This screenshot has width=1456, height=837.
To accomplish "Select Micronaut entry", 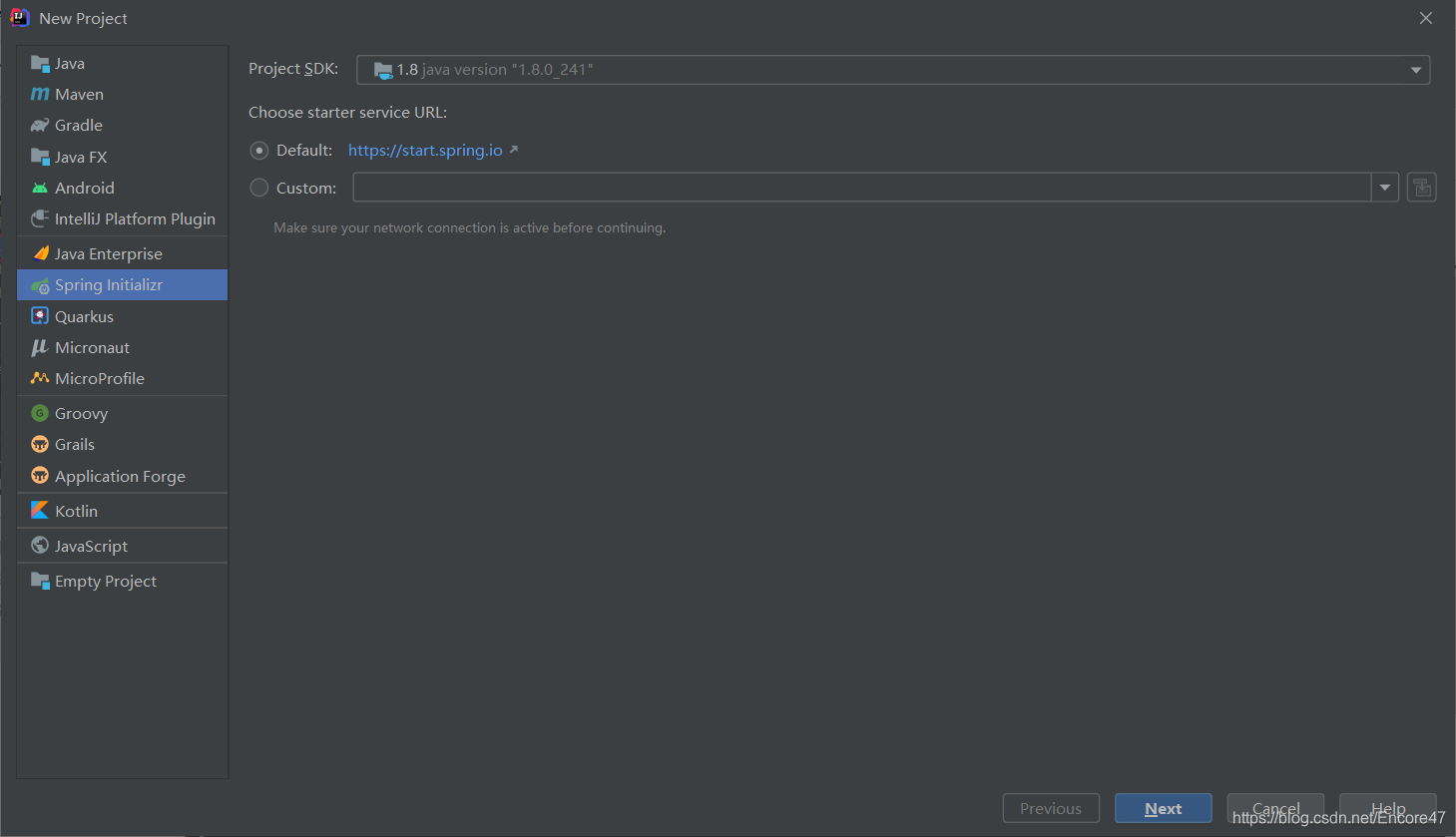I will coord(123,347).
